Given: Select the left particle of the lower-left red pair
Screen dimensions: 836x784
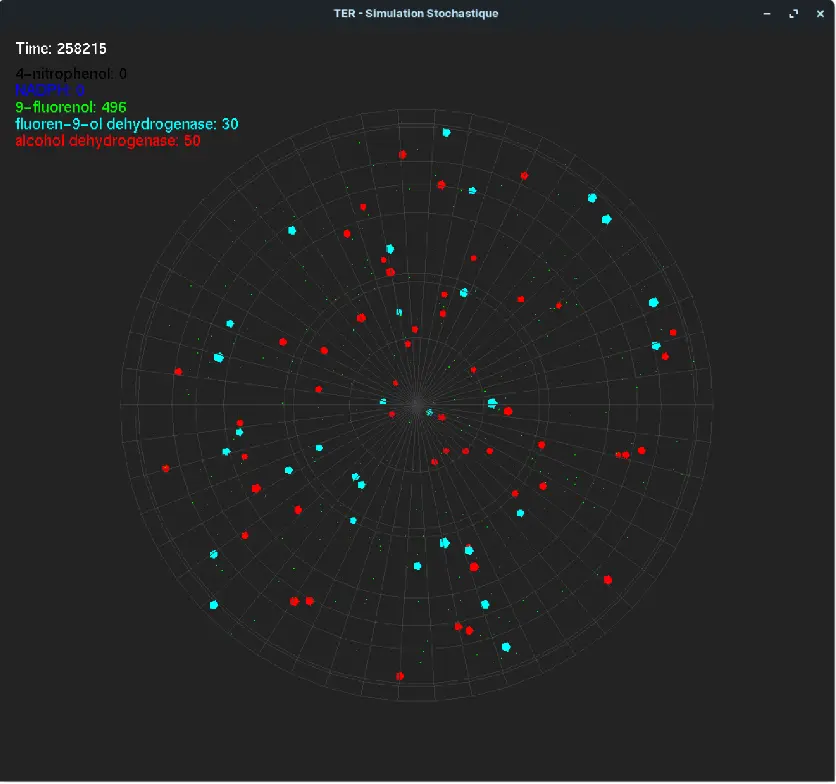Looking at the screenshot, I should 294,601.
